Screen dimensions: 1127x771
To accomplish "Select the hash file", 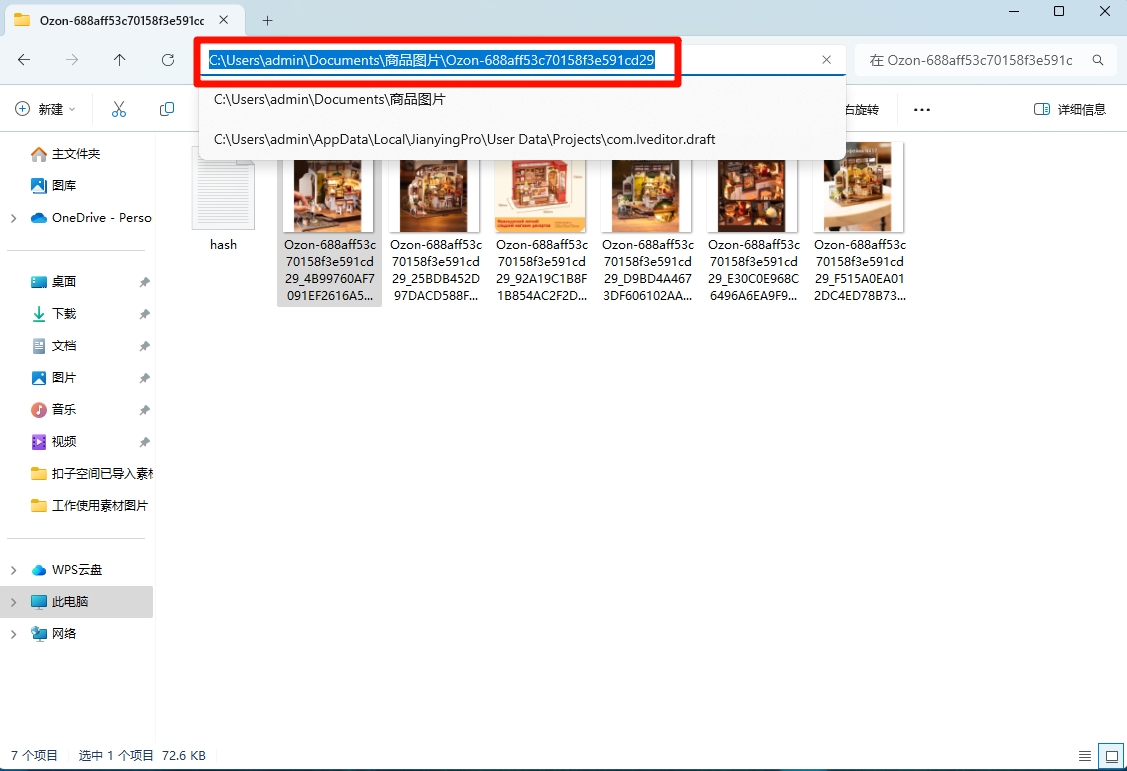I will [223, 200].
